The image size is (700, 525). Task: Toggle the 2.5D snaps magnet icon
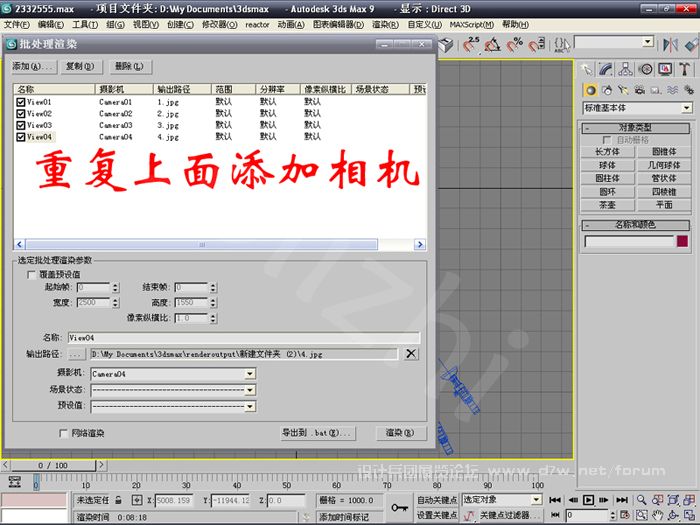(x=471, y=45)
